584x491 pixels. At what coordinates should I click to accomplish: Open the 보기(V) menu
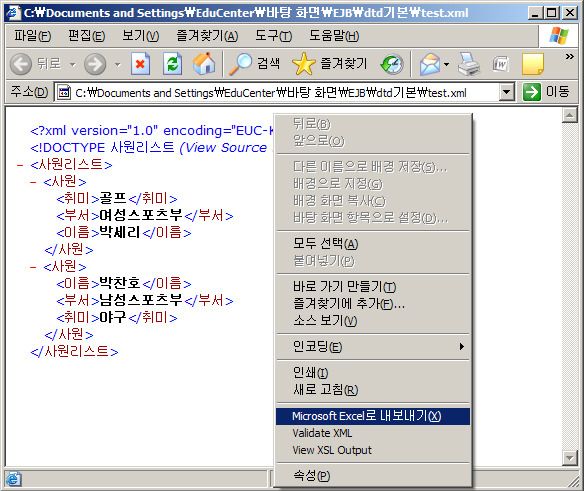[x=140, y=36]
